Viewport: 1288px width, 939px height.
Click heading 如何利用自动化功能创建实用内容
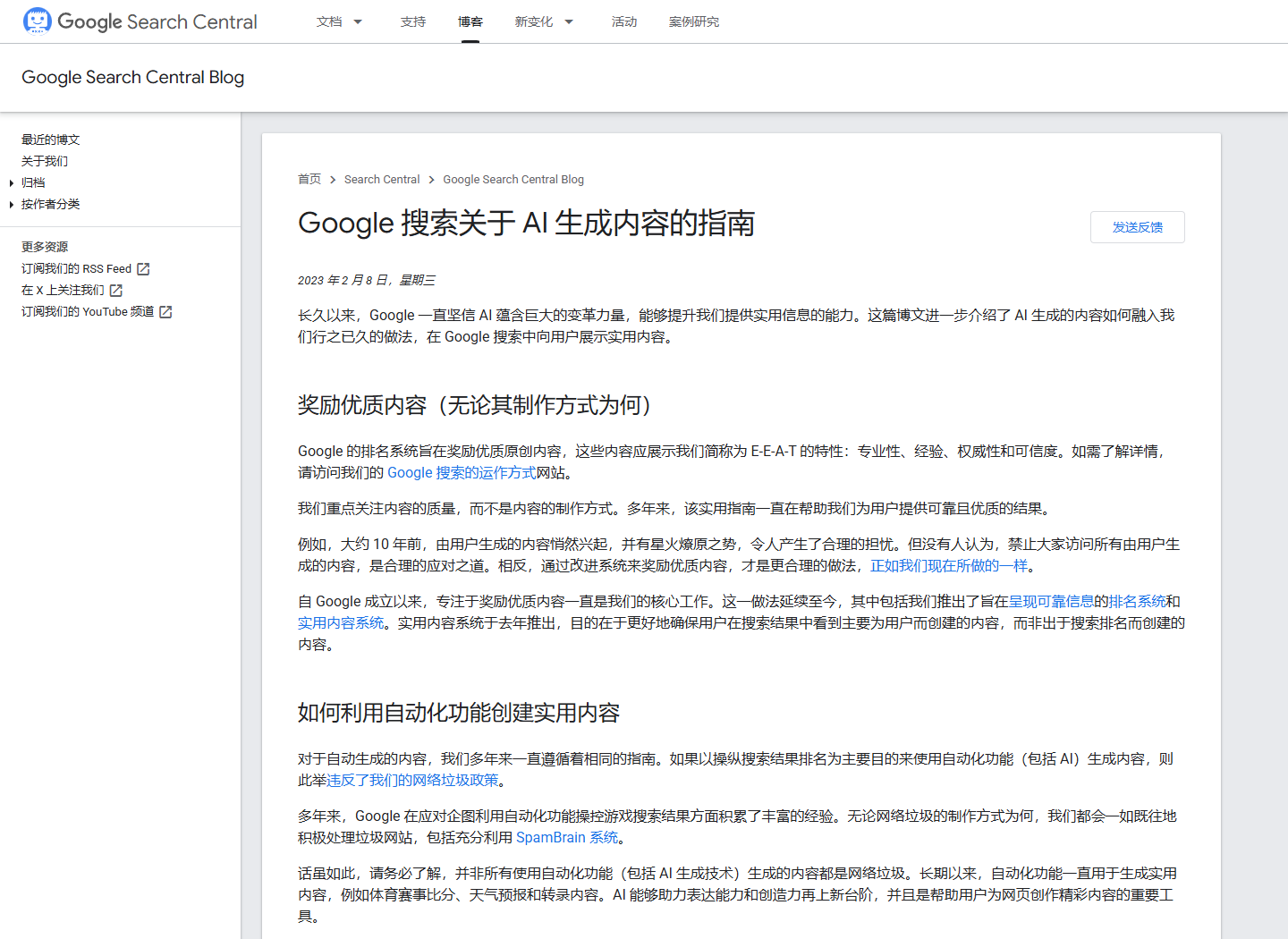coord(459,713)
